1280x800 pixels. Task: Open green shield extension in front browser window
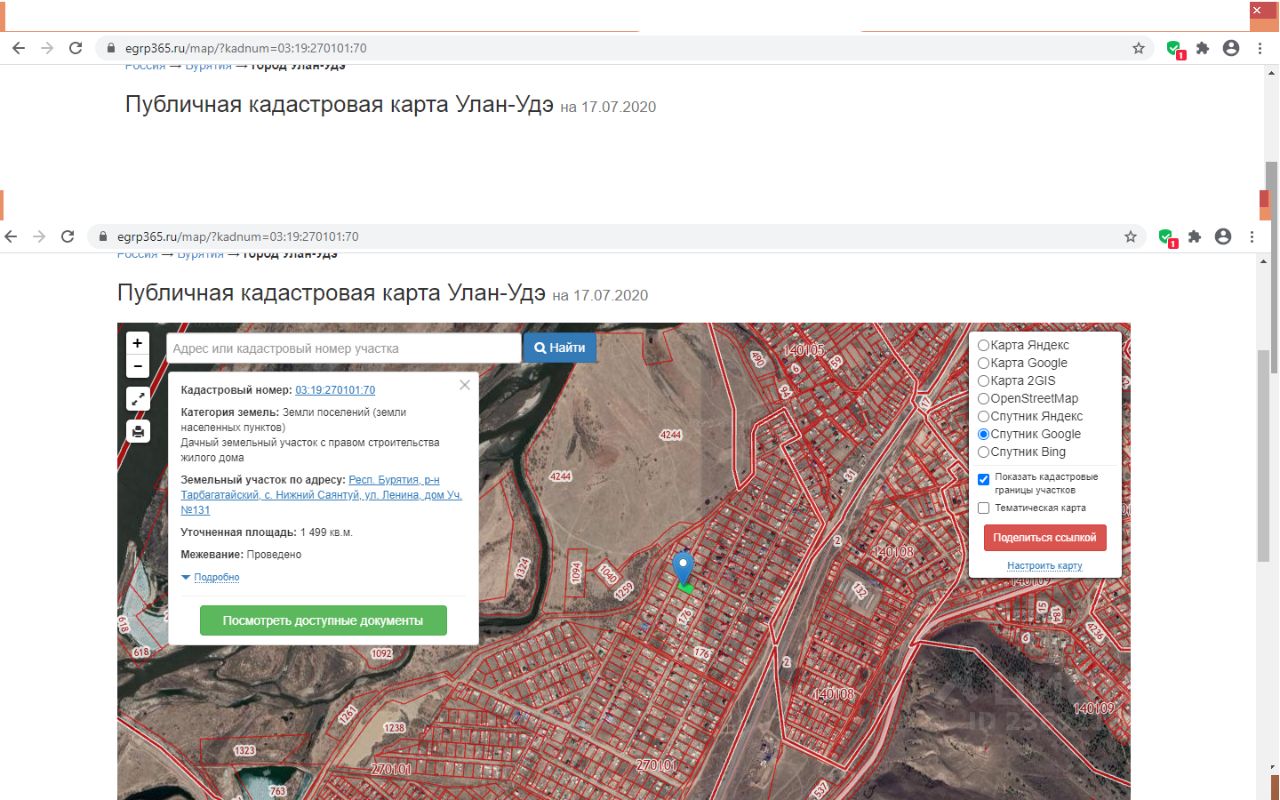(x=1166, y=238)
